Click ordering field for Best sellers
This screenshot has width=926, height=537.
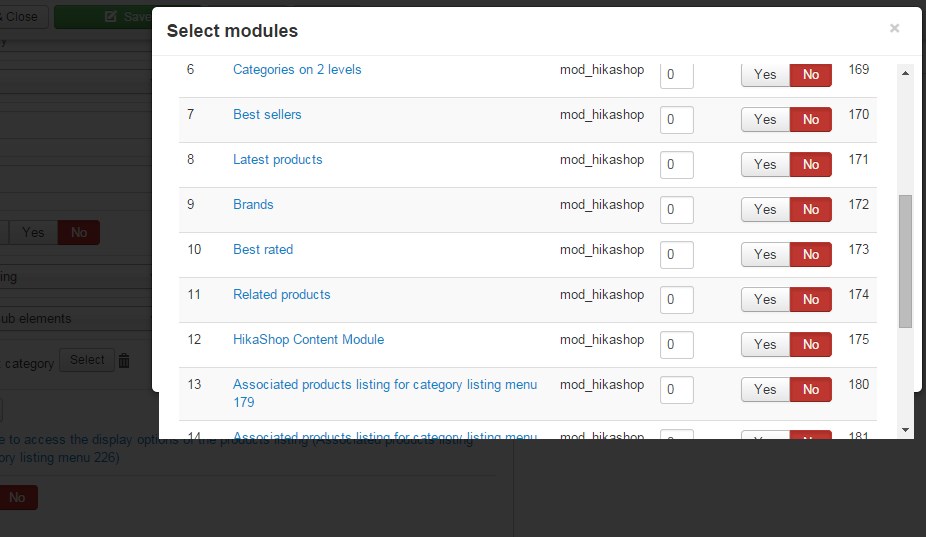(x=677, y=120)
